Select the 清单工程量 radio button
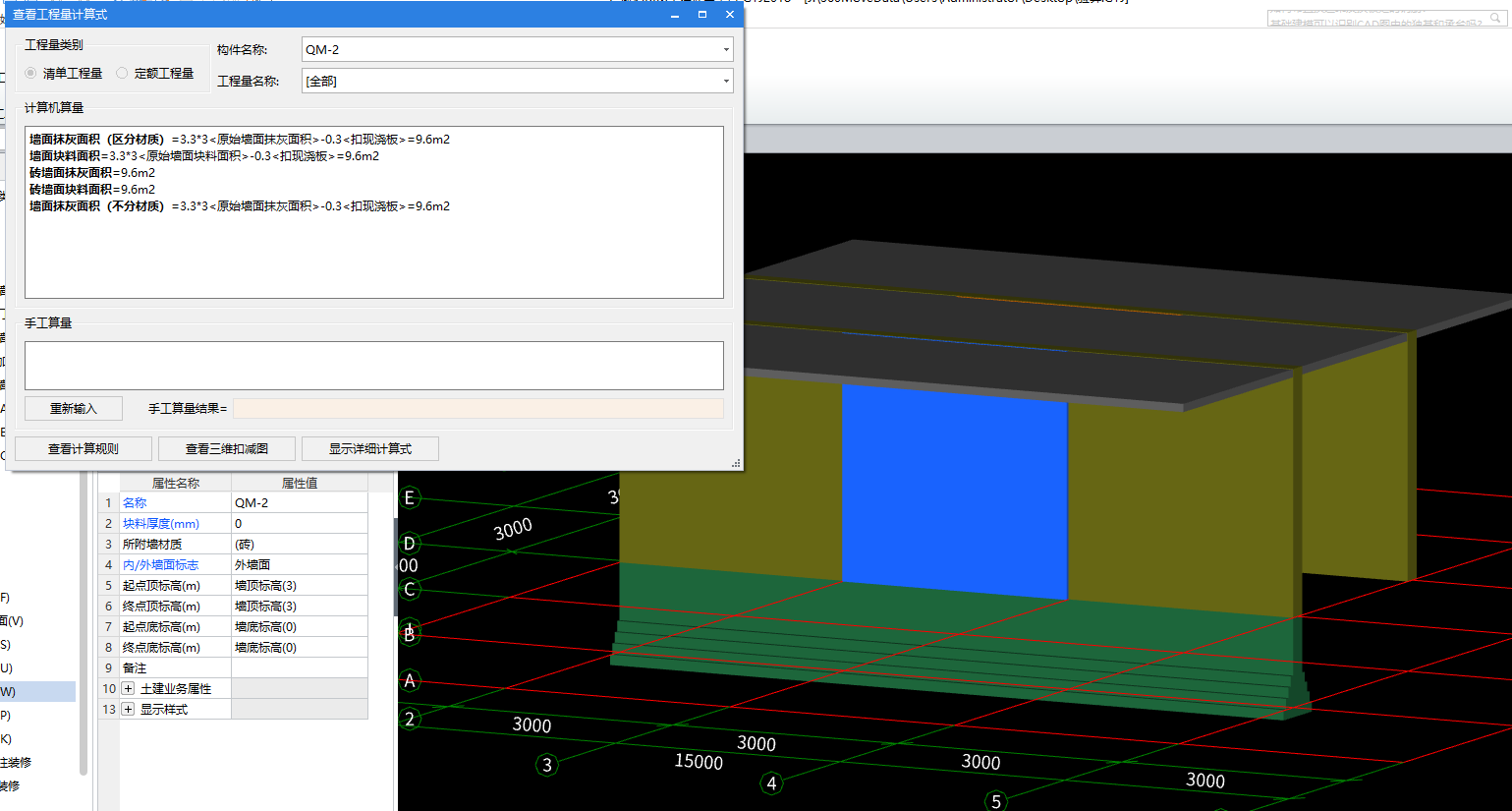The height and width of the screenshot is (811, 1512). click(x=31, y=73)
